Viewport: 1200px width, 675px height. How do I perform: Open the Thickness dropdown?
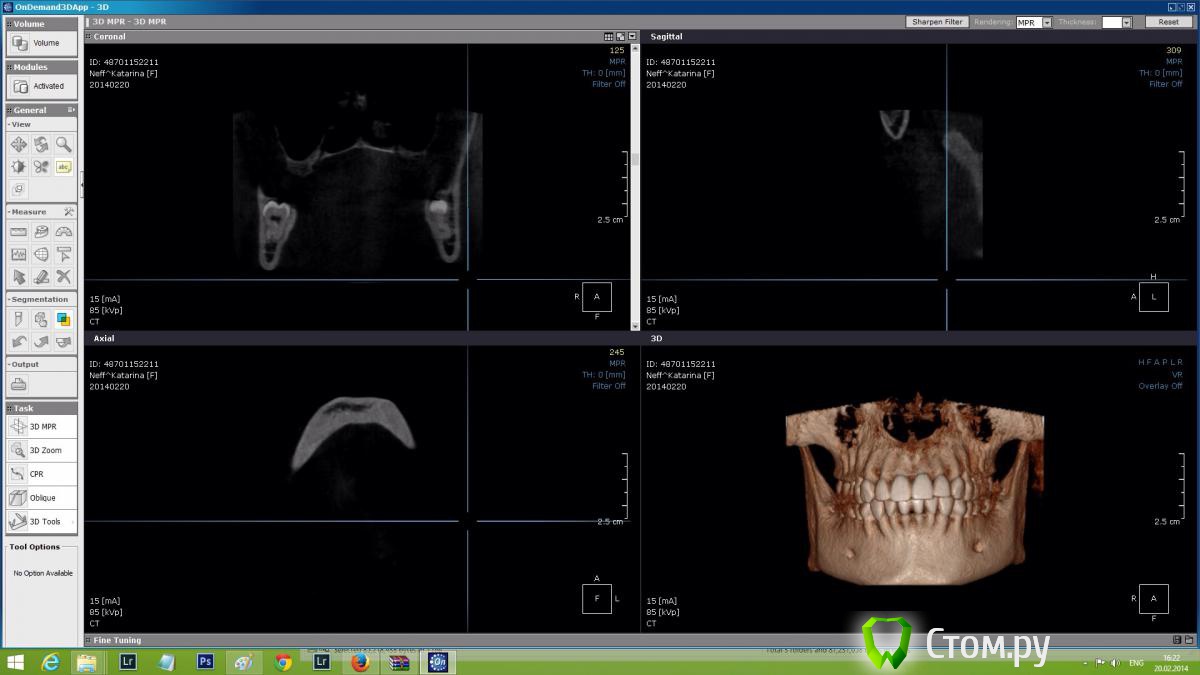[x=1126, y=22]
